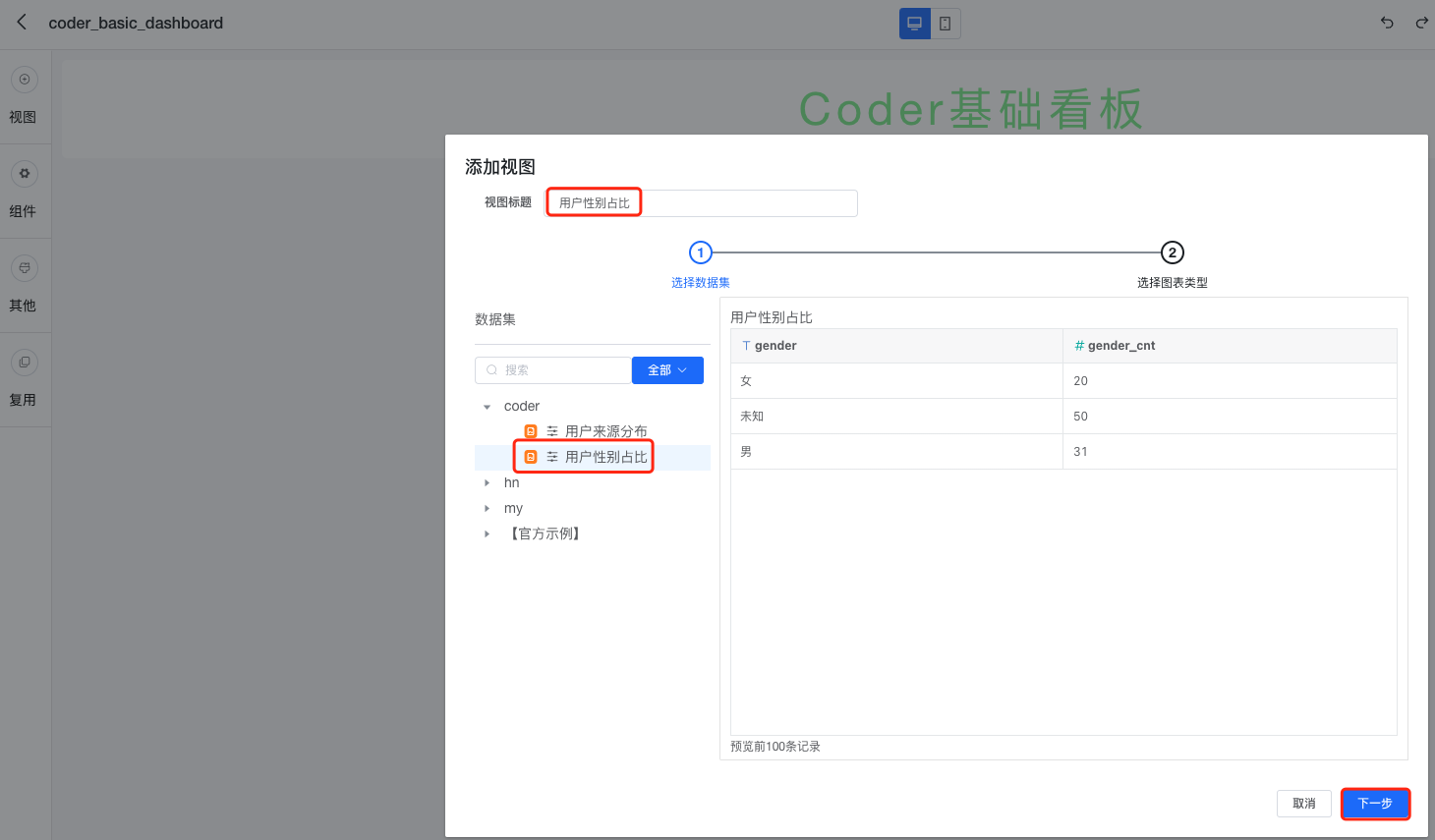
Task: Expand the hn folder
Action: [487, 483]
